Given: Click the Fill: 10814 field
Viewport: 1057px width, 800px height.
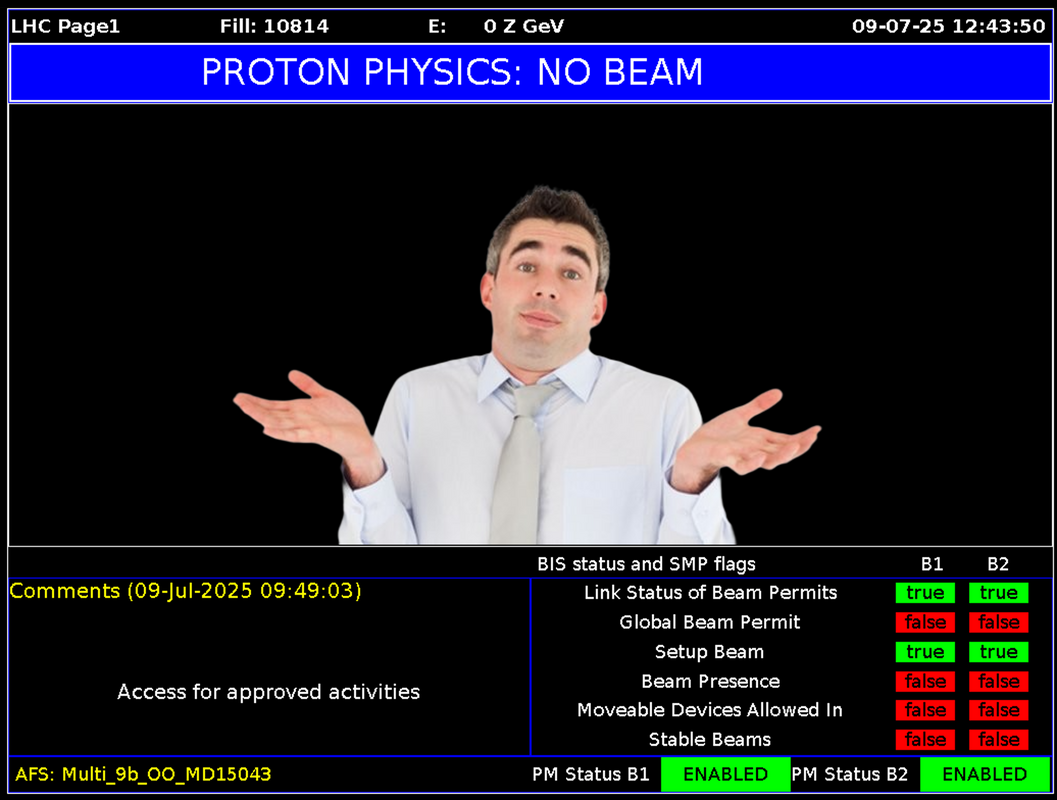Looking at the screenshot, I should pyautogui.click(x=274, y=27).
